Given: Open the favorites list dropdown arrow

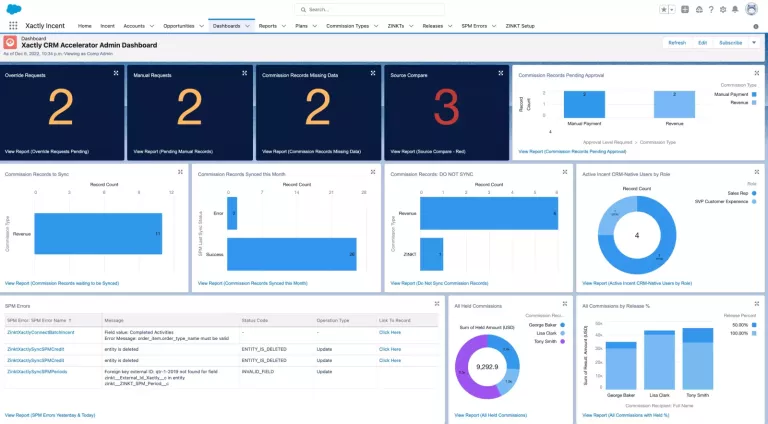Looking at the screenshot, I should [672, 9].
